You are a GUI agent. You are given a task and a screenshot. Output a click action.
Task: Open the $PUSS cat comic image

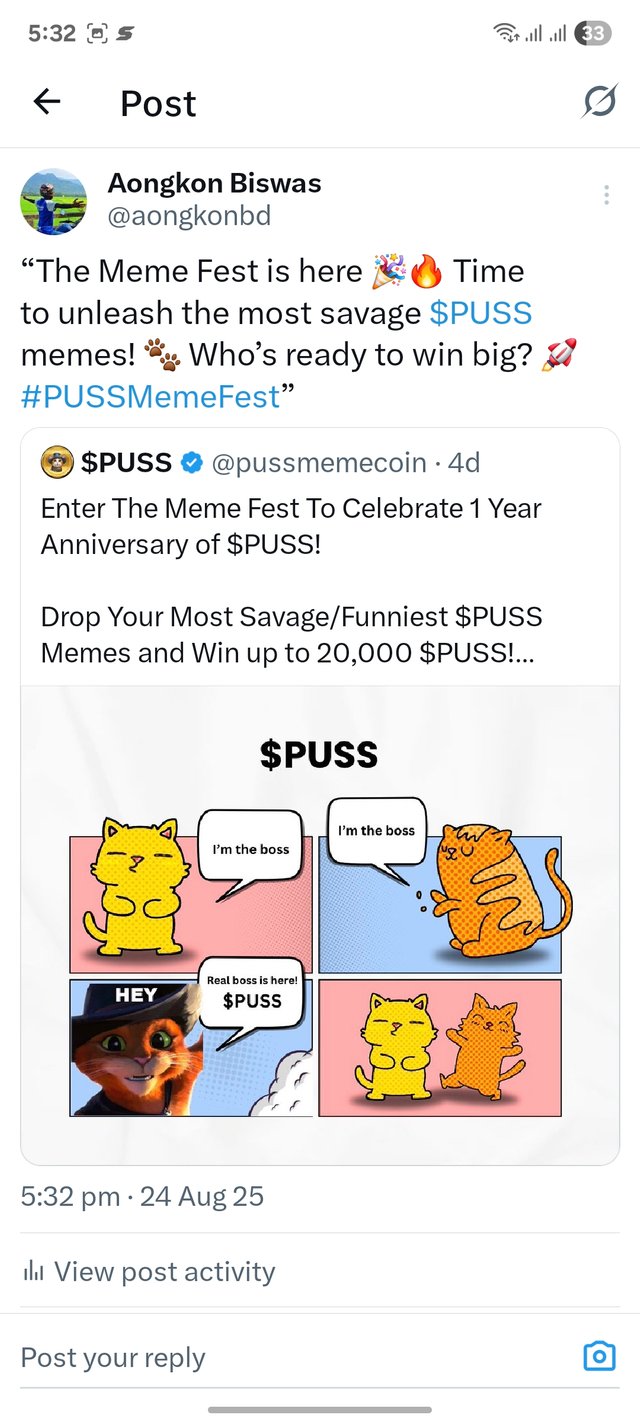320,925
